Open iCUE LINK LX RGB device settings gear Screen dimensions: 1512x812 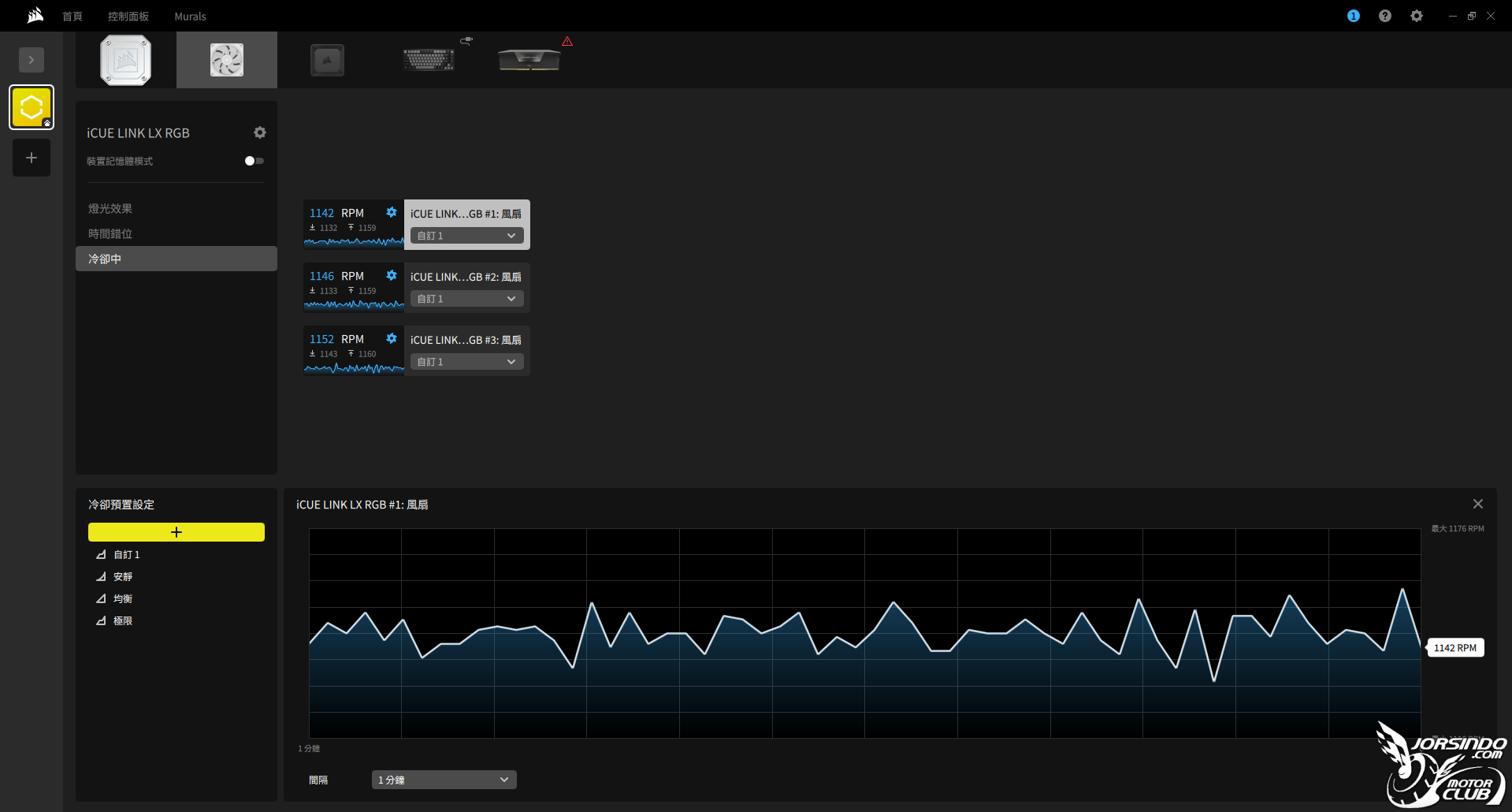(260, 132)
